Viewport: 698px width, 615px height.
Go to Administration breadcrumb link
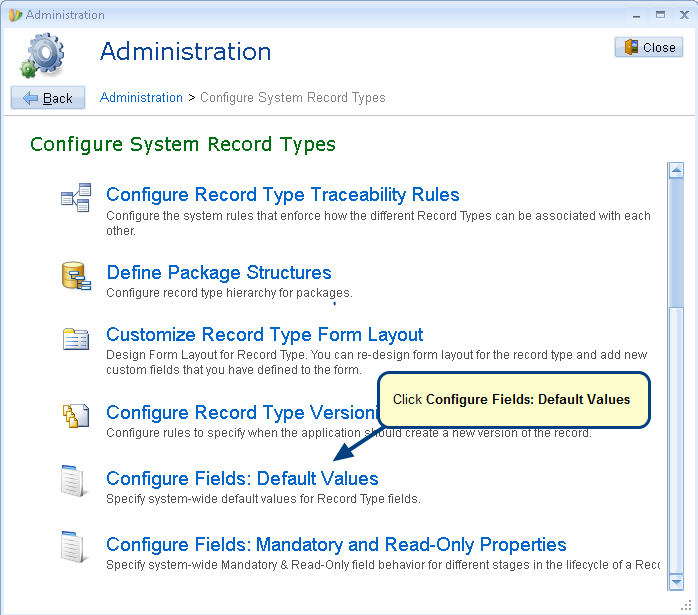(141, 97)
